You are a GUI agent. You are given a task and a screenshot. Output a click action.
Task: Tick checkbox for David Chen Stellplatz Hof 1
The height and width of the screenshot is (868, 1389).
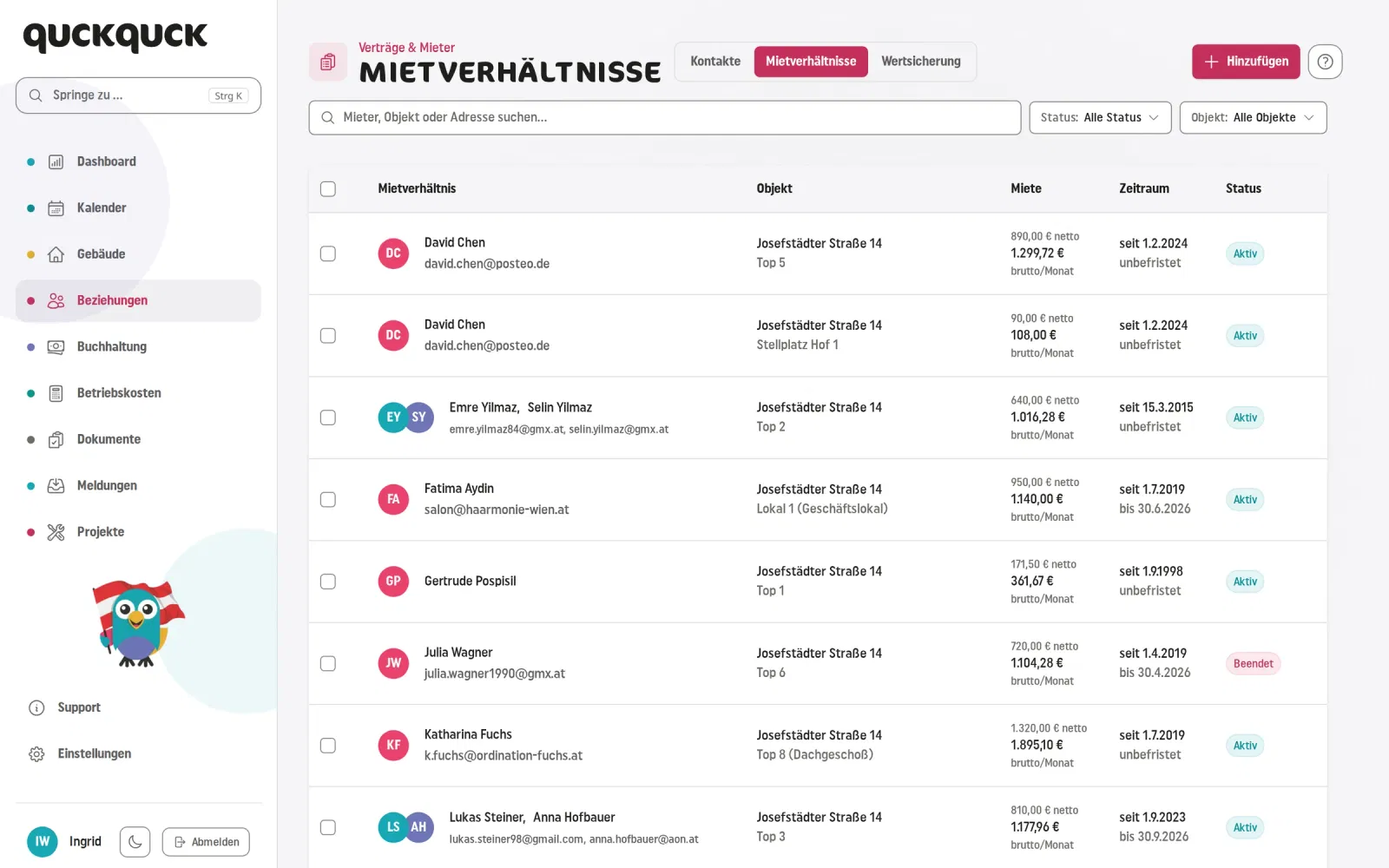pos(328,336)
